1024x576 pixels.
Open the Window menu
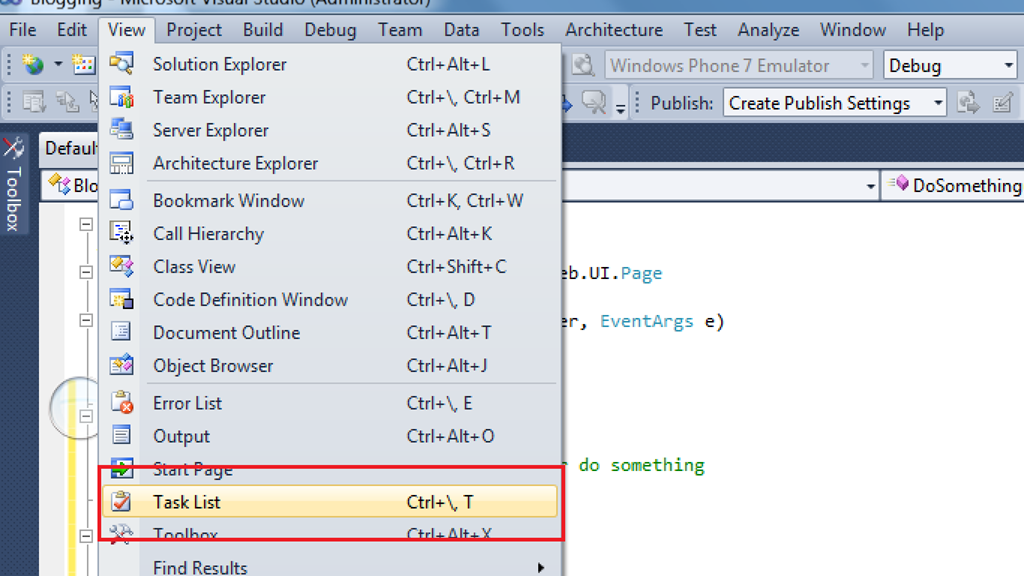coord(853,30)
